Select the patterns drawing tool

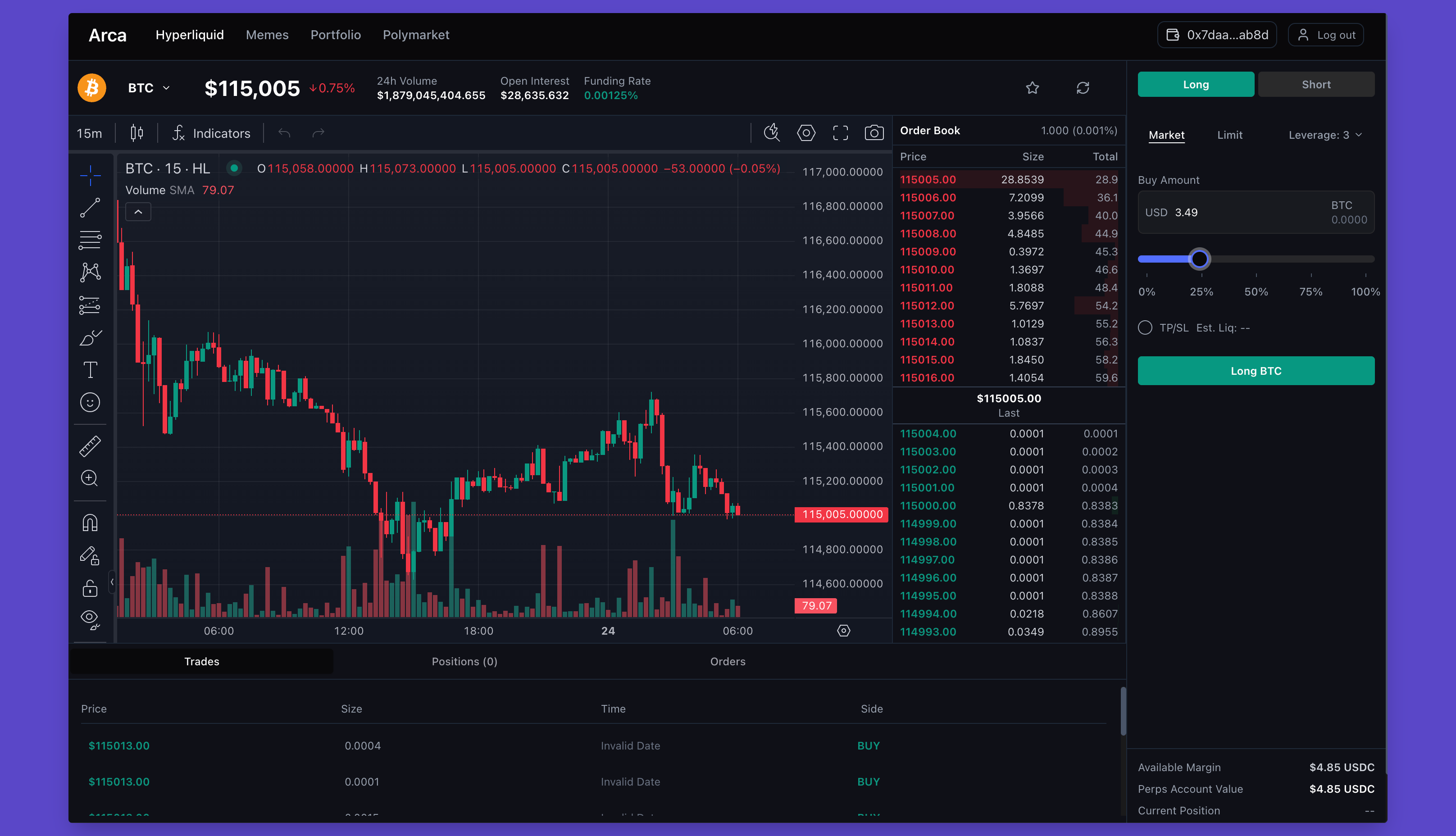point(90,272)
